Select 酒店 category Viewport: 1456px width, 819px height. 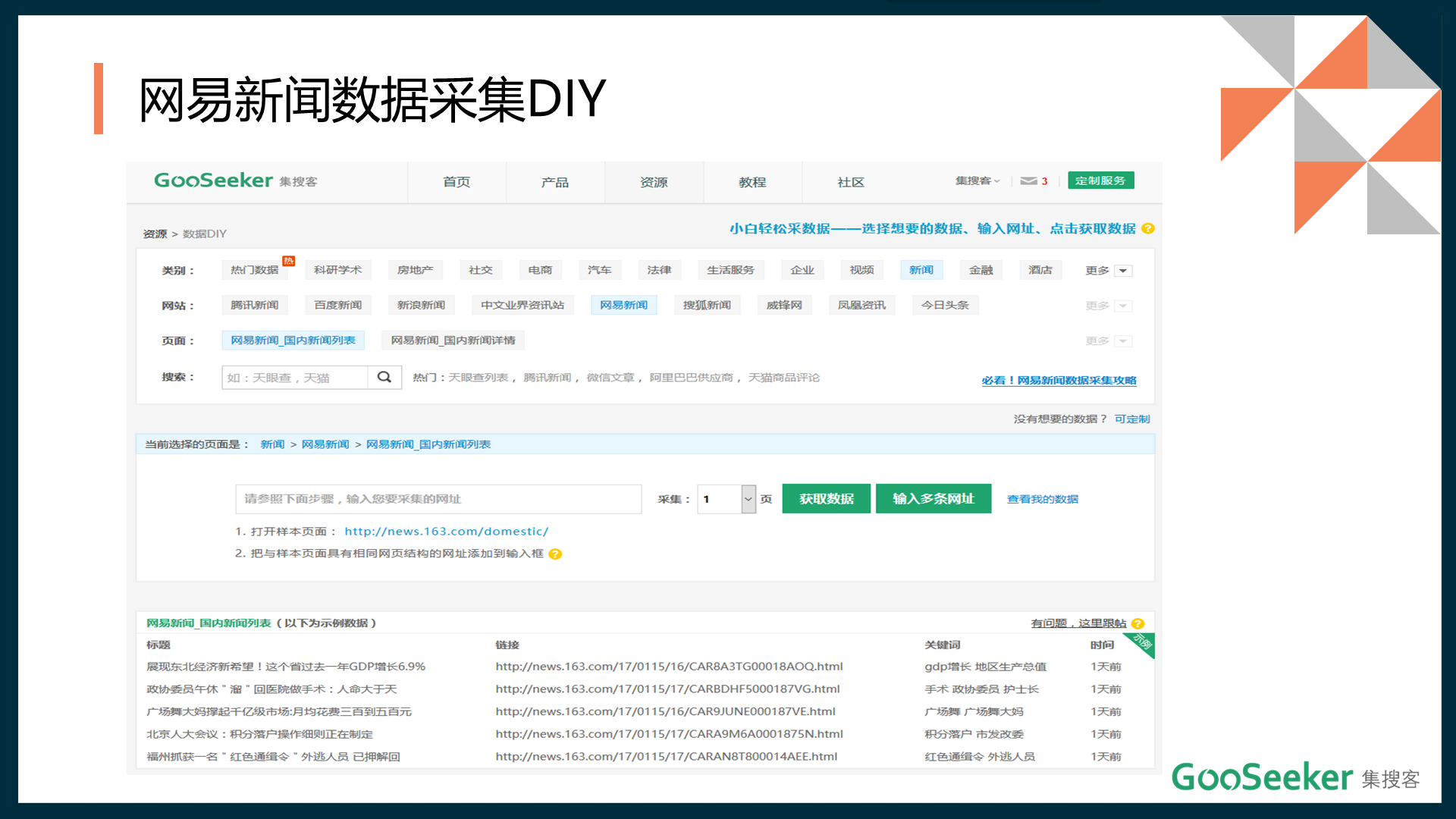1040,270
